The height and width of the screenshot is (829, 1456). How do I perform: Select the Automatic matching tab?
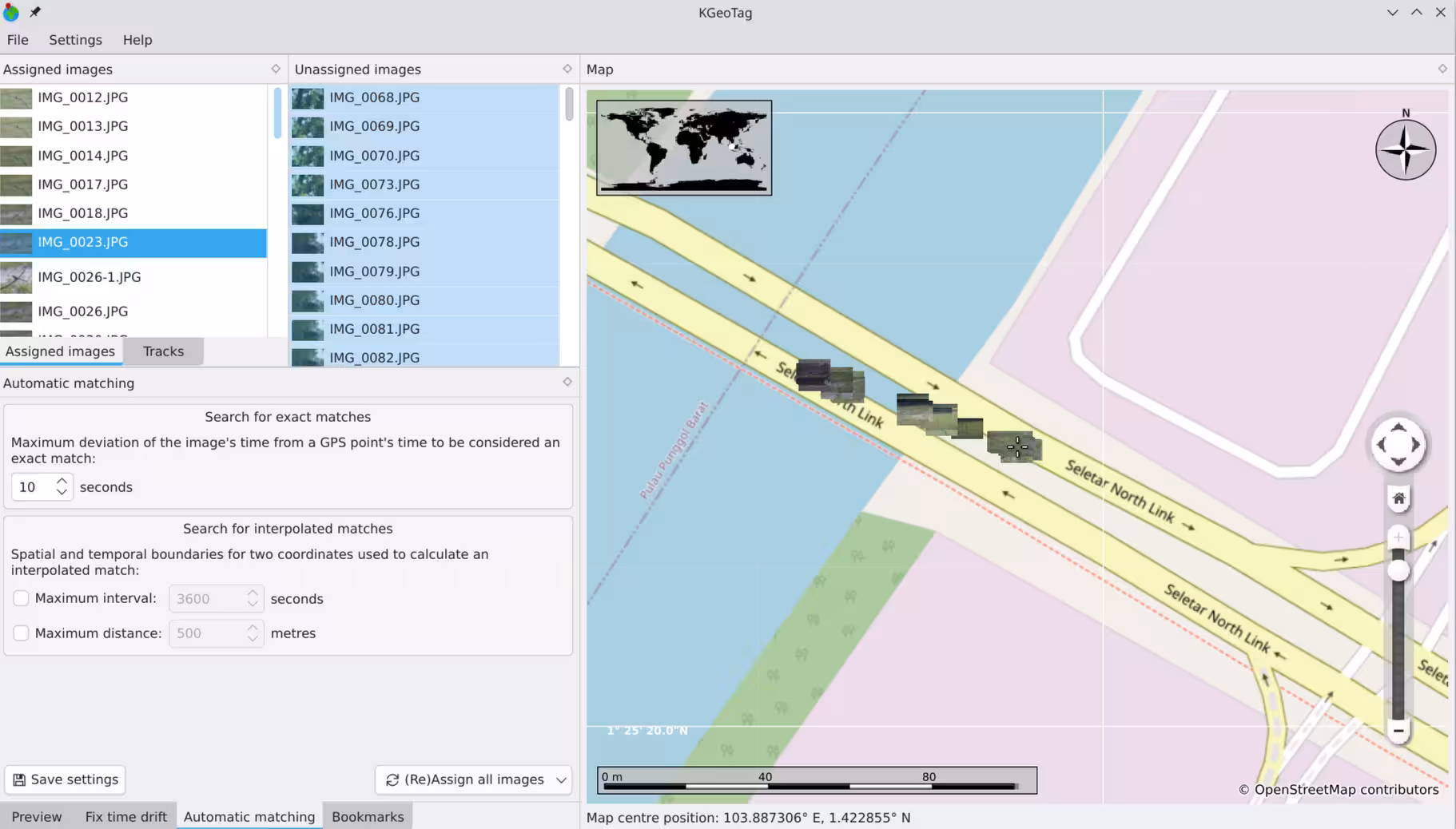tap(249, 817)
